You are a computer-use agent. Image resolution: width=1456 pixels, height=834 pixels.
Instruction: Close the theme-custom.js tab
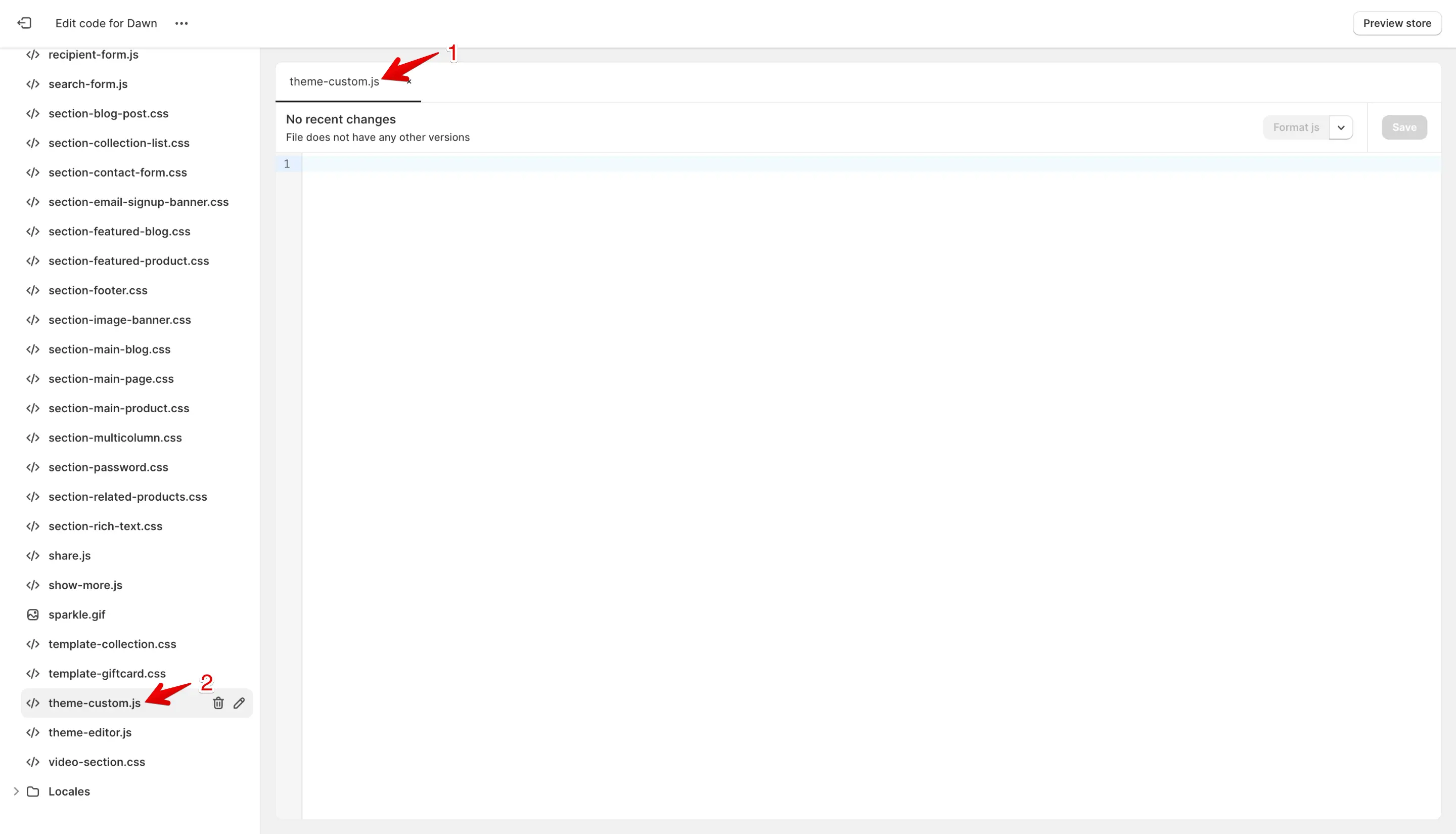tap(409, 82)
